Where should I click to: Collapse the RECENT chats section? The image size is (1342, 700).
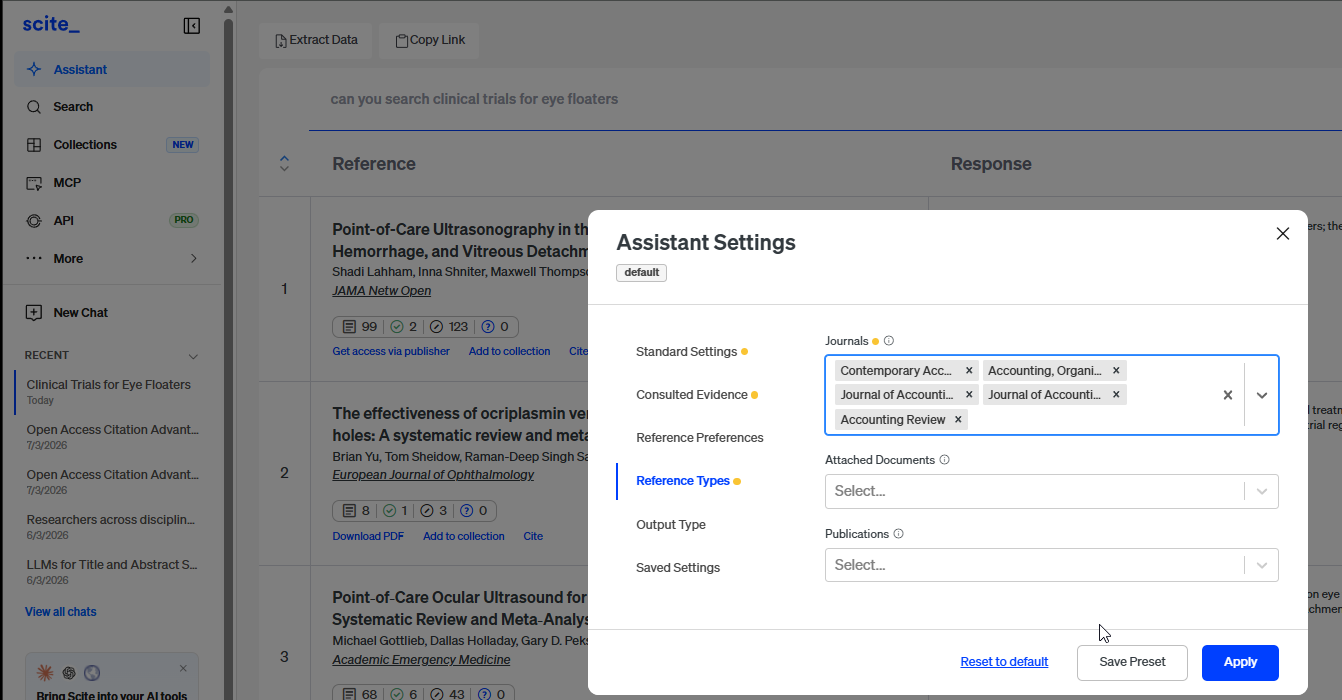[193, 356]
